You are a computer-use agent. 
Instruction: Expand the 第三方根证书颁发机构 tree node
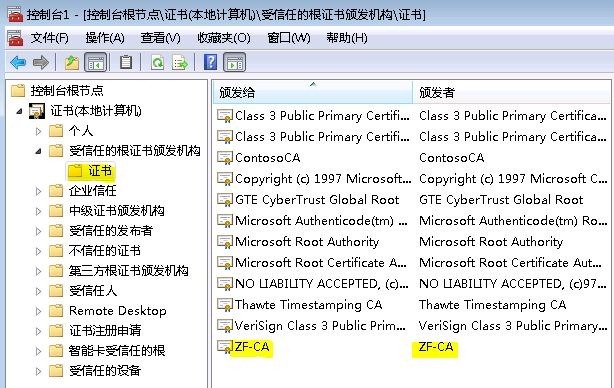pos(38,271)
